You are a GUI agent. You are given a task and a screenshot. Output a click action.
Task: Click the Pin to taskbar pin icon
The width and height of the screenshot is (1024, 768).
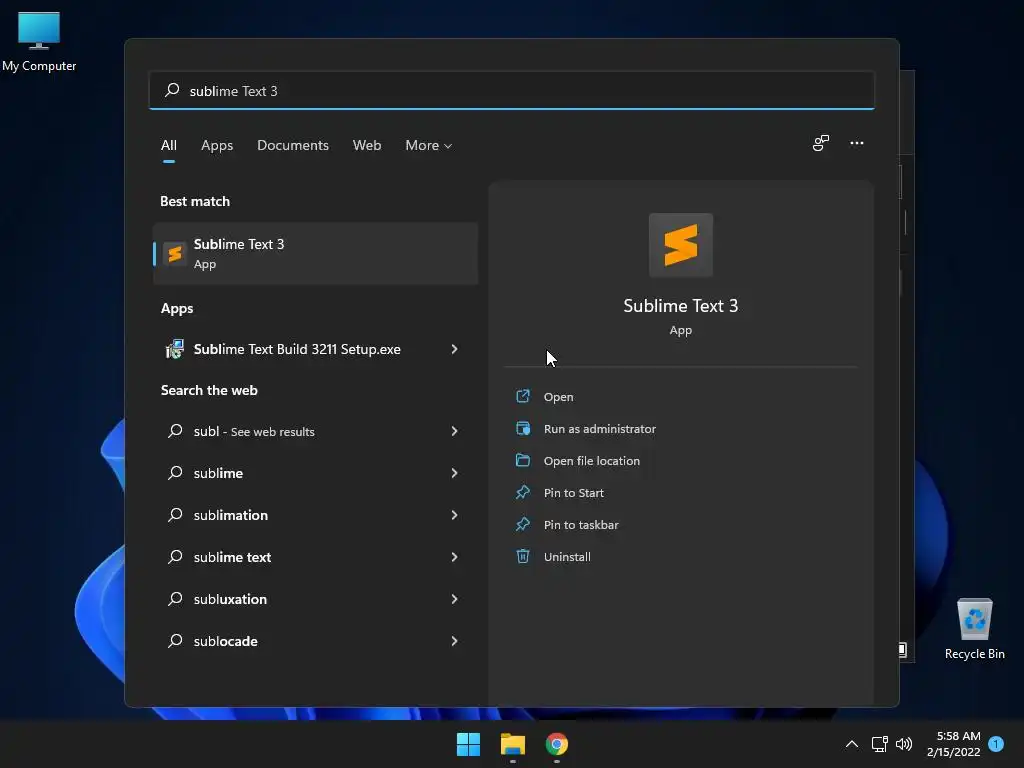(522, 524)
